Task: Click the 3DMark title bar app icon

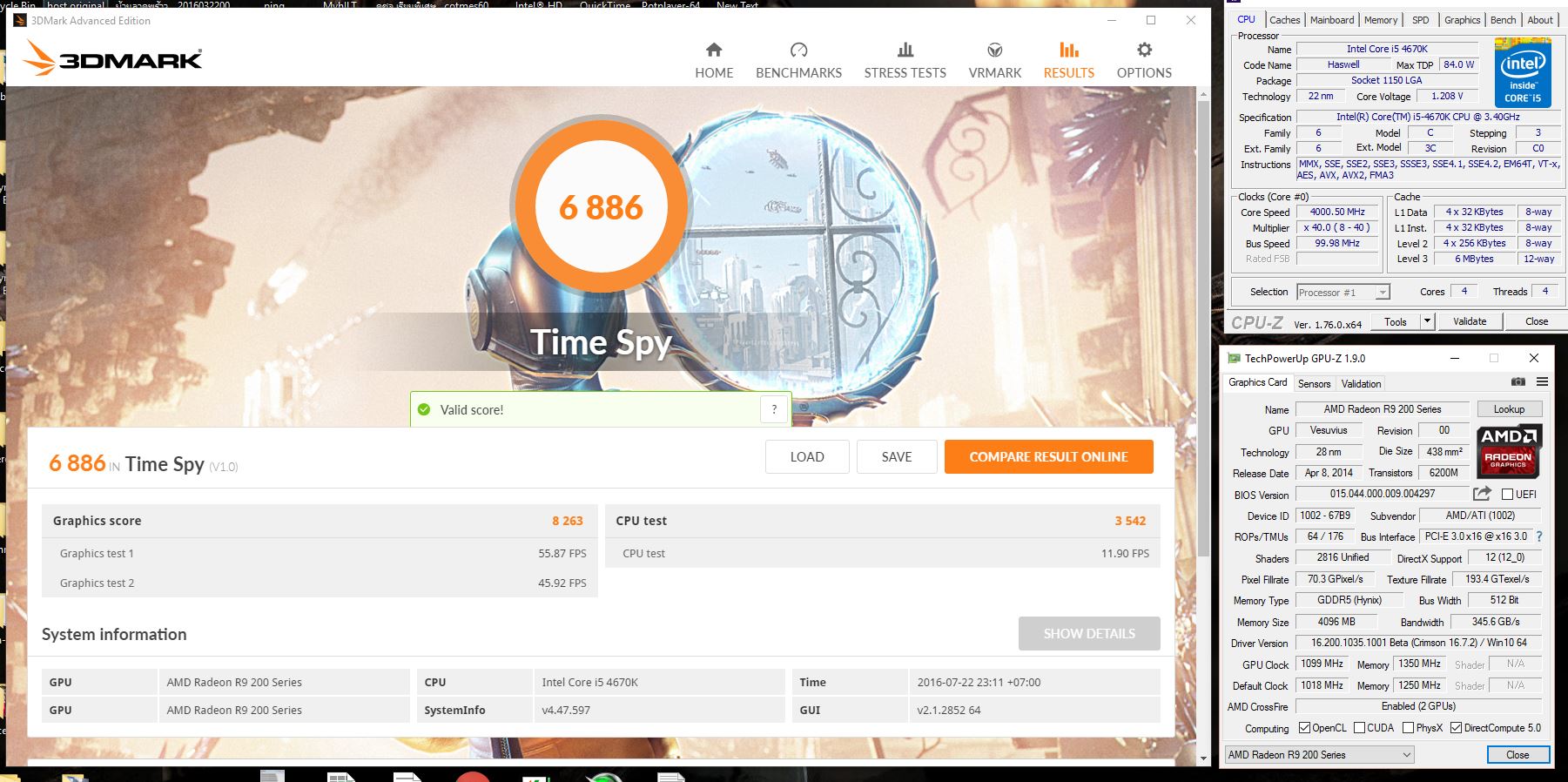Action: pos(20,20)
